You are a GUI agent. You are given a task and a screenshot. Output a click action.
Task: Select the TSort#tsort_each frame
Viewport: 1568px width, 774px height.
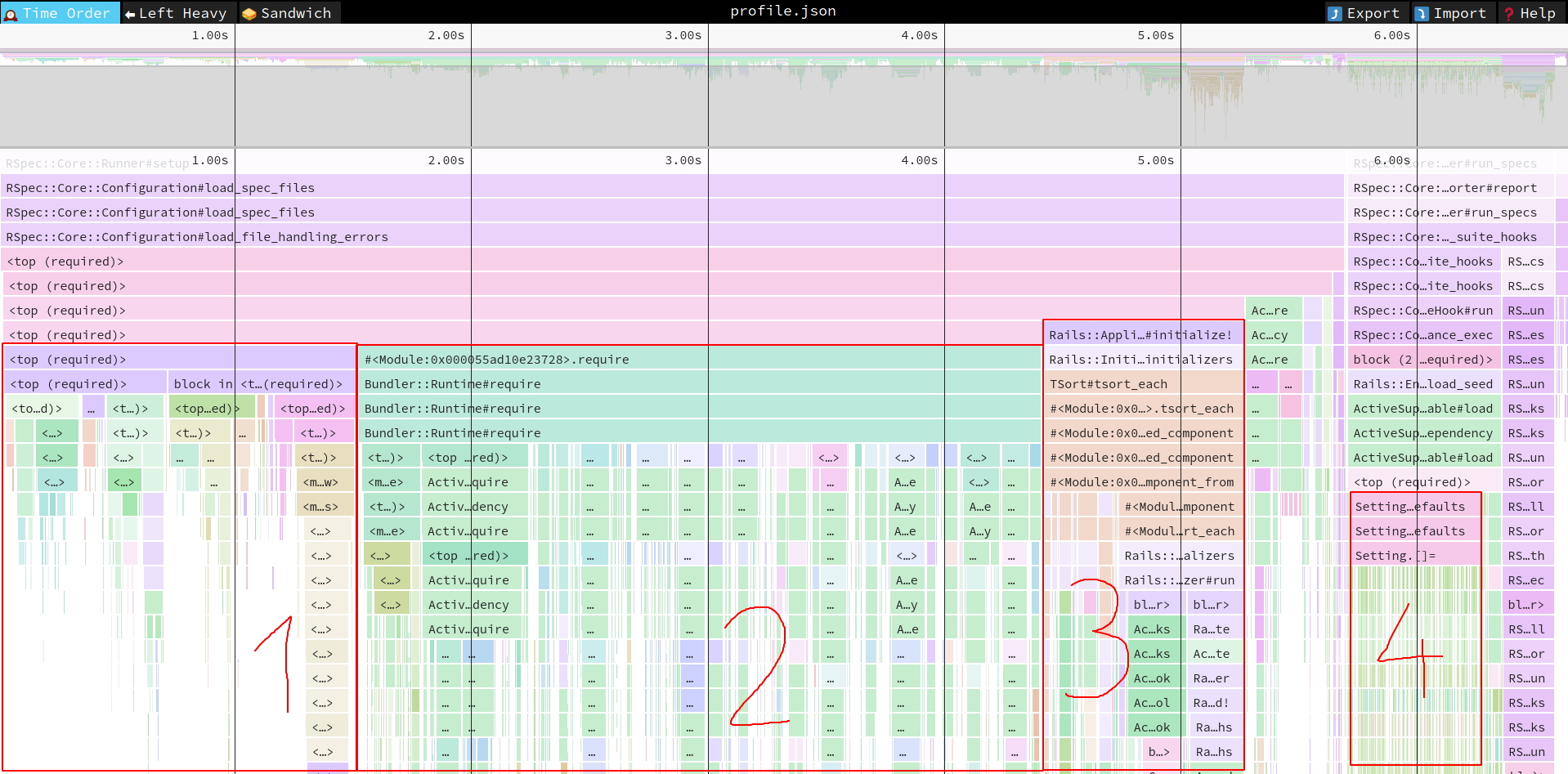click(1108, 384)
